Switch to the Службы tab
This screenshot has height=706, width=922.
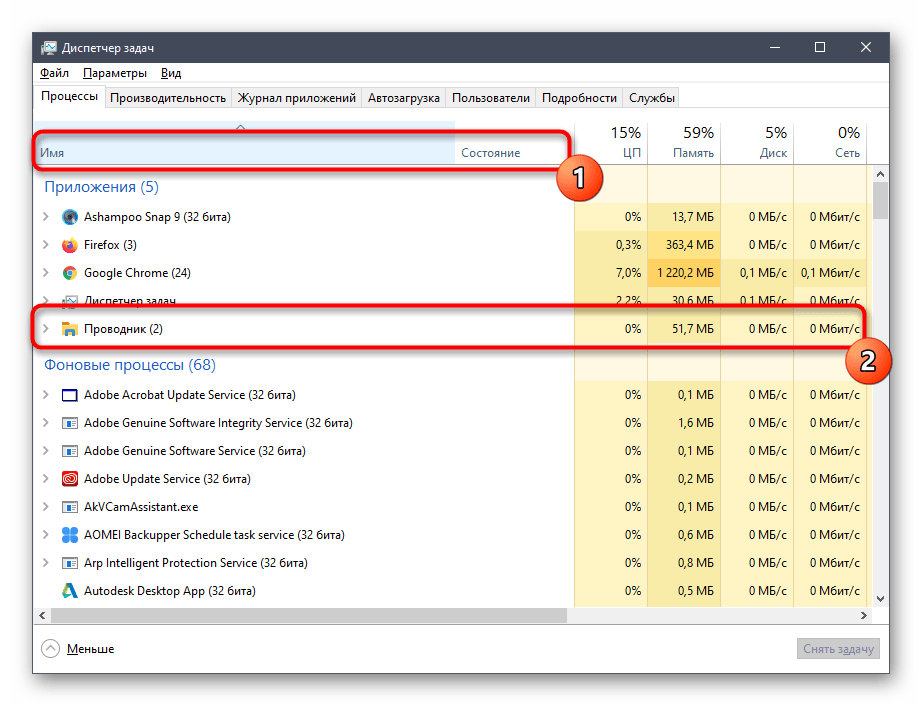click(652, 98)
